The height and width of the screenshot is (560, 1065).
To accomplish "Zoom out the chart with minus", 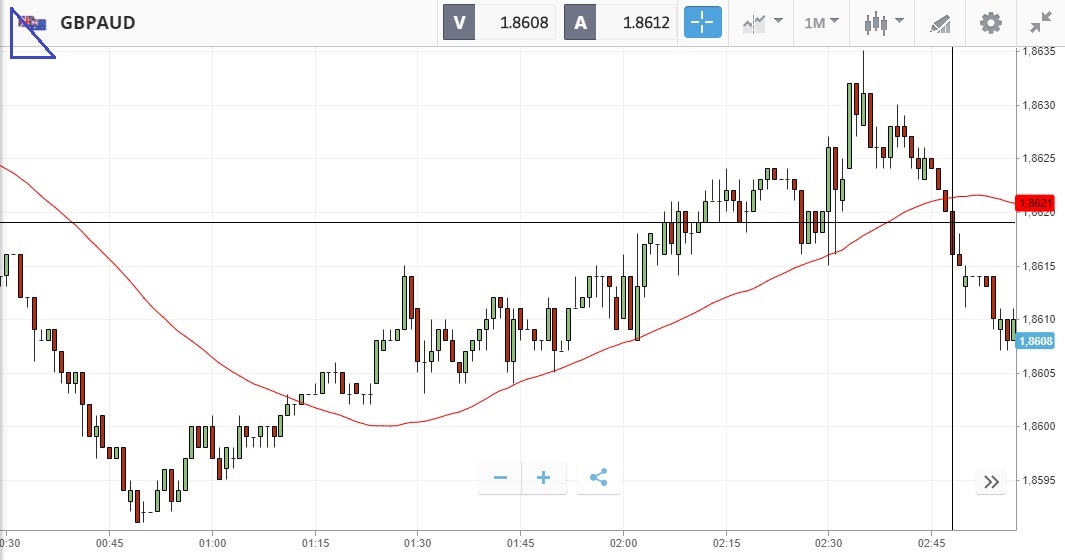I will tap(500, 478).
